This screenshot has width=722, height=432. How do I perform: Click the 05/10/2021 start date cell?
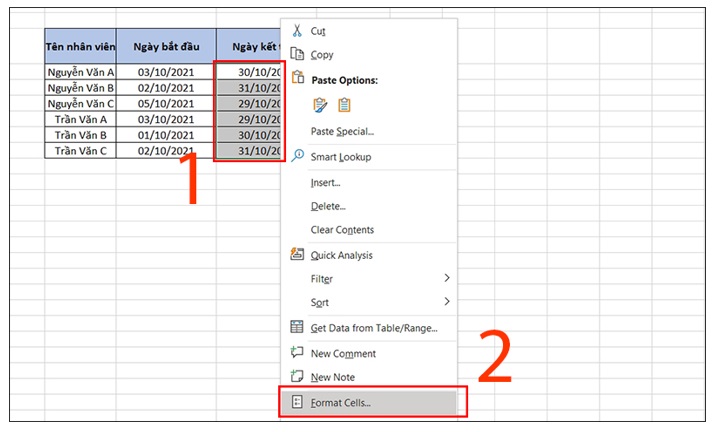(165, 103)
